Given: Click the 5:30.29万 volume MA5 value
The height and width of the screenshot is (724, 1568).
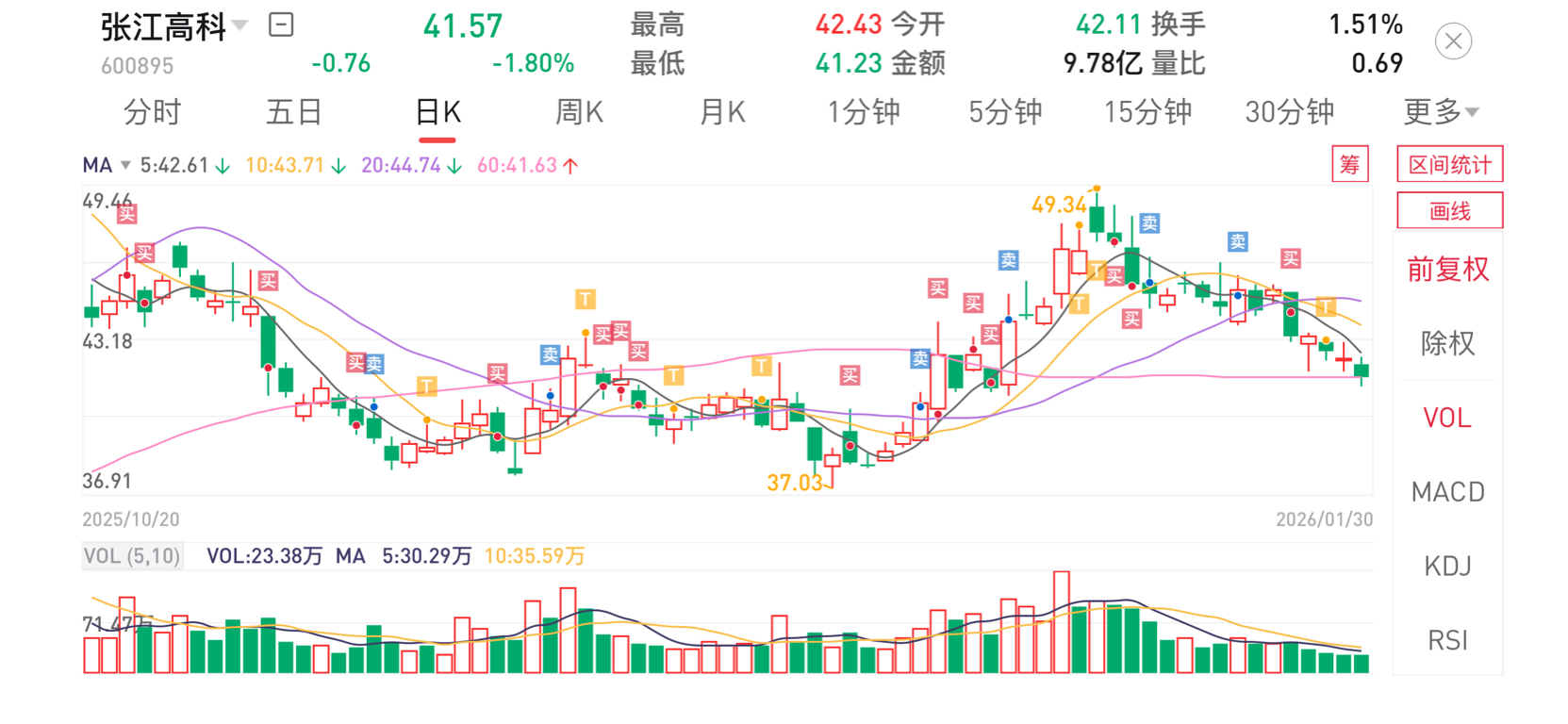Looking at the screenshot, I should point(426,556).
